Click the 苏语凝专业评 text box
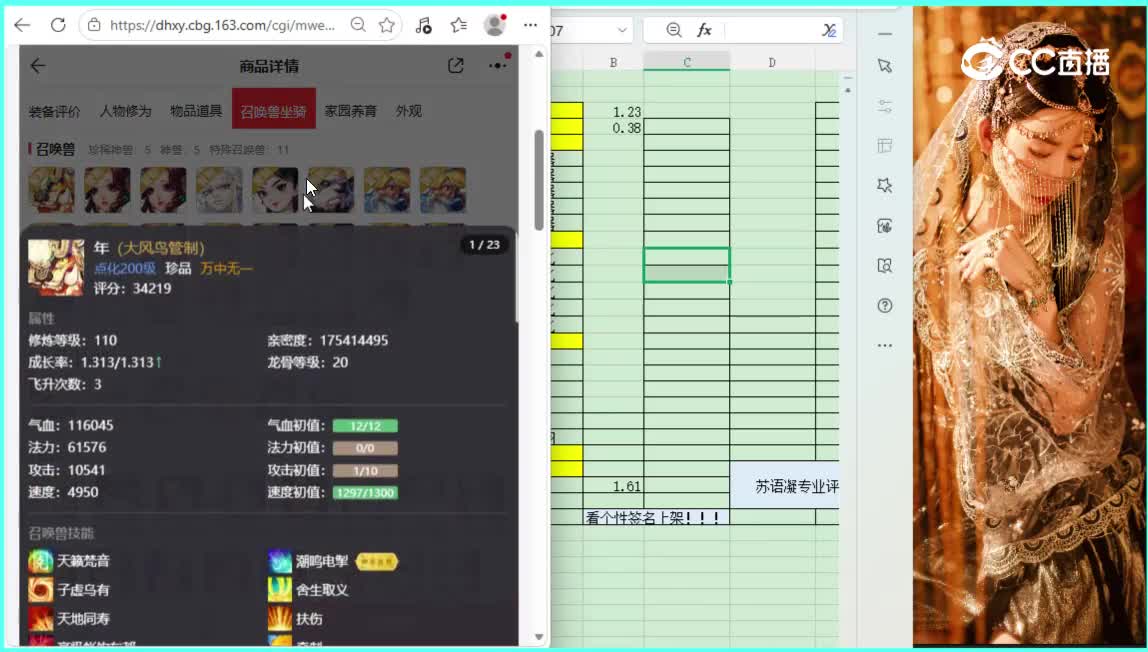Image resolution: width=1148 pixels, height=652 pixels. [x=785, y=486]
